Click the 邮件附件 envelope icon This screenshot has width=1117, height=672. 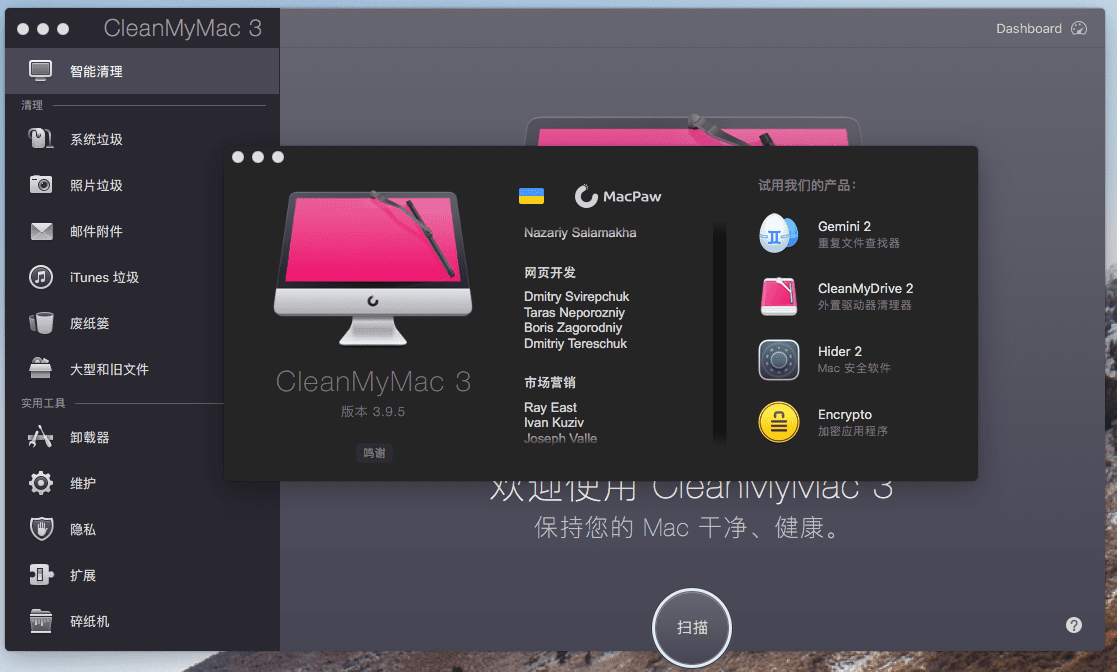pyautogui.click(x=41, y=231)
